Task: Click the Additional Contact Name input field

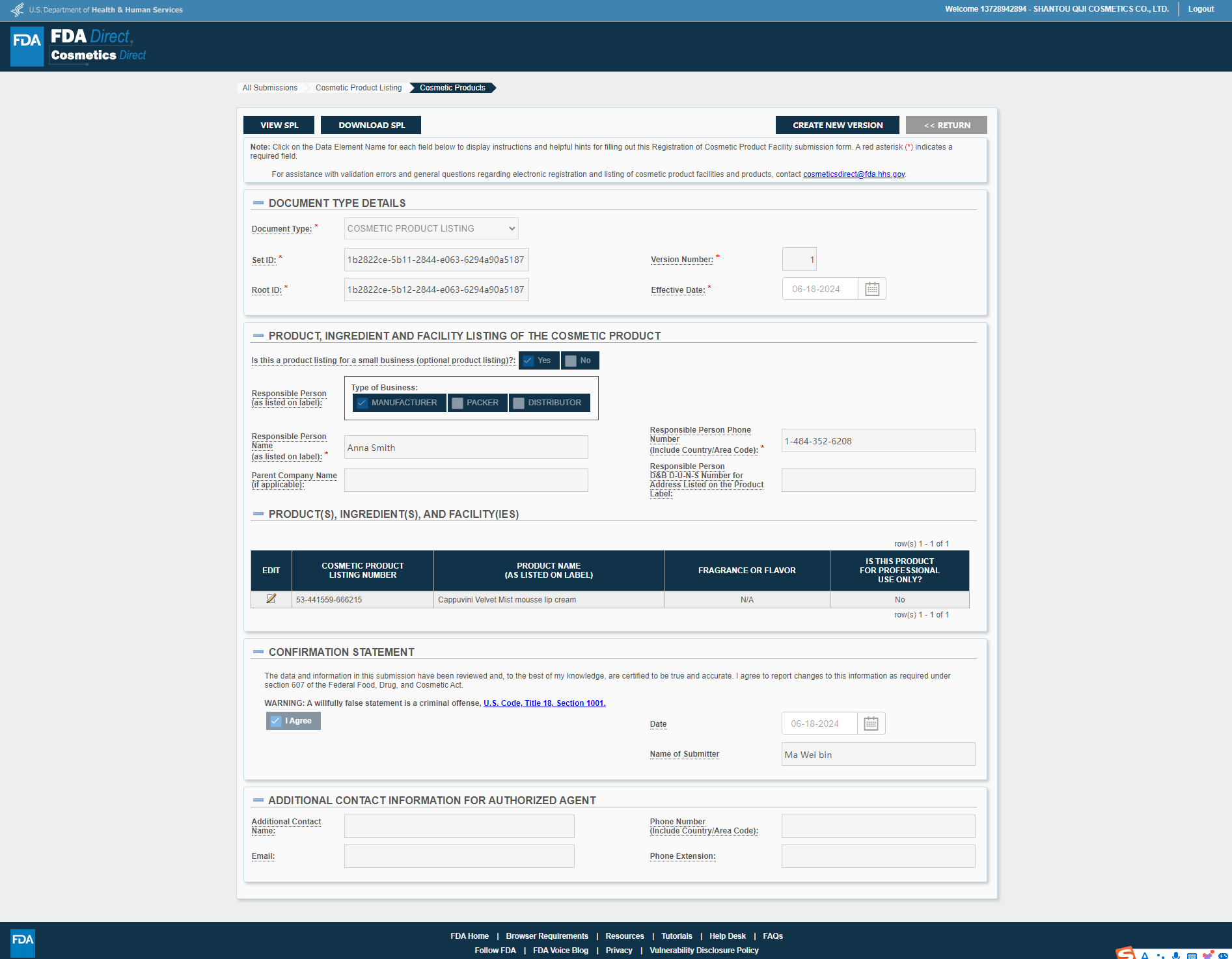Action: [459, 826]
